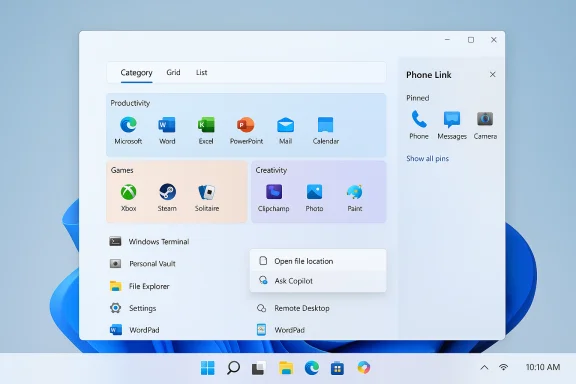Switch to the List view tab
This screenshot has width=576, height=384.
point(201,72)
